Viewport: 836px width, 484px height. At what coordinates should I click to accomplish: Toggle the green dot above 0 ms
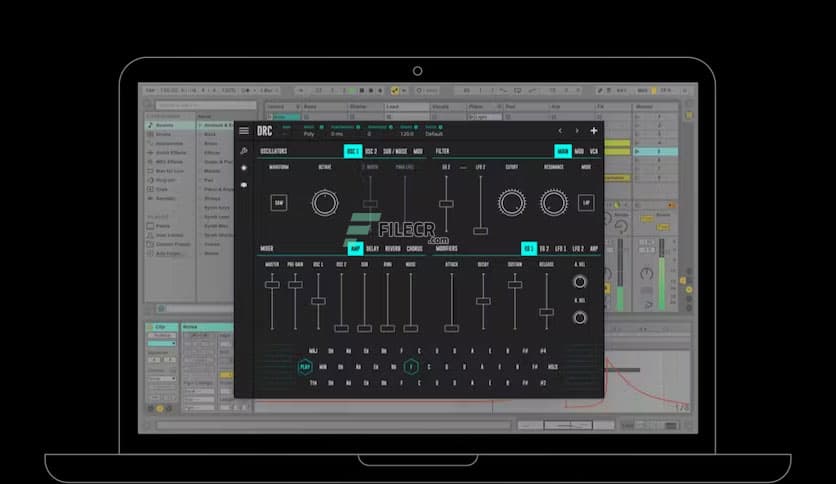click(x=358, y=127)
